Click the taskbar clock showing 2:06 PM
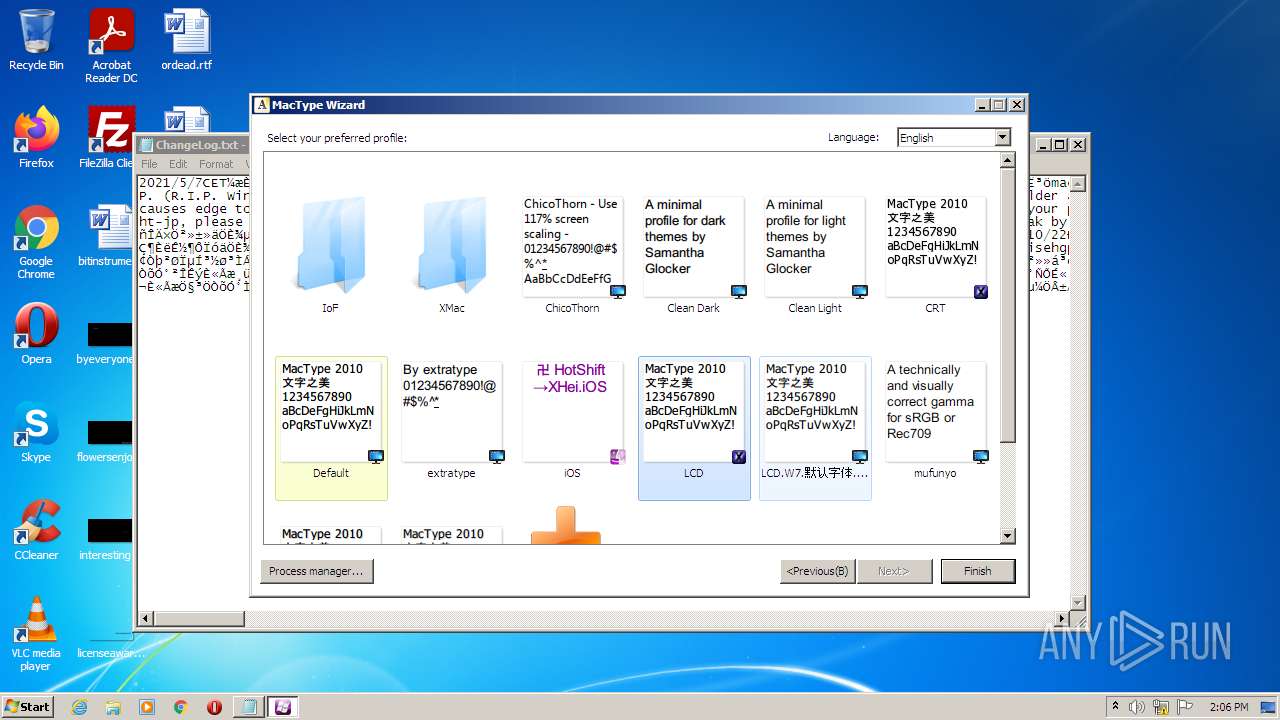Viewport: 1280px width, 720px height. (x=1228, y=707)
